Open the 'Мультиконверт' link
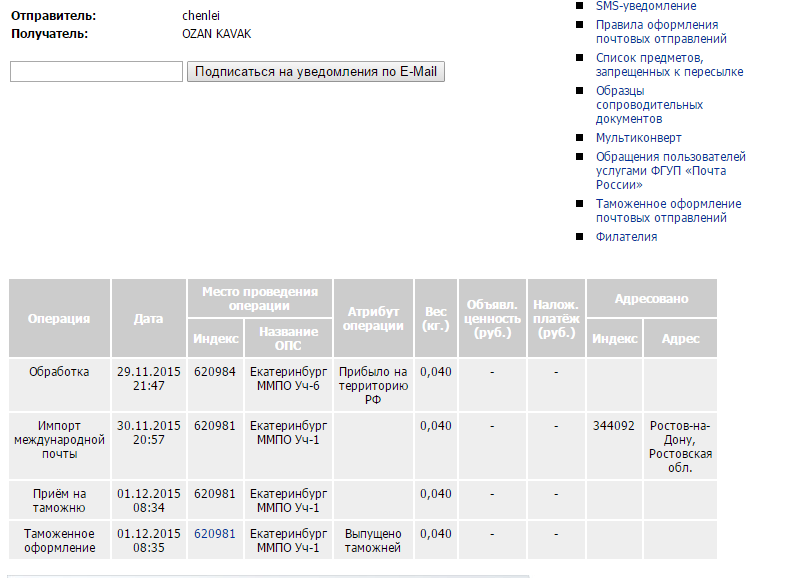This screenshot has width=790, height=578. point(638,138)
